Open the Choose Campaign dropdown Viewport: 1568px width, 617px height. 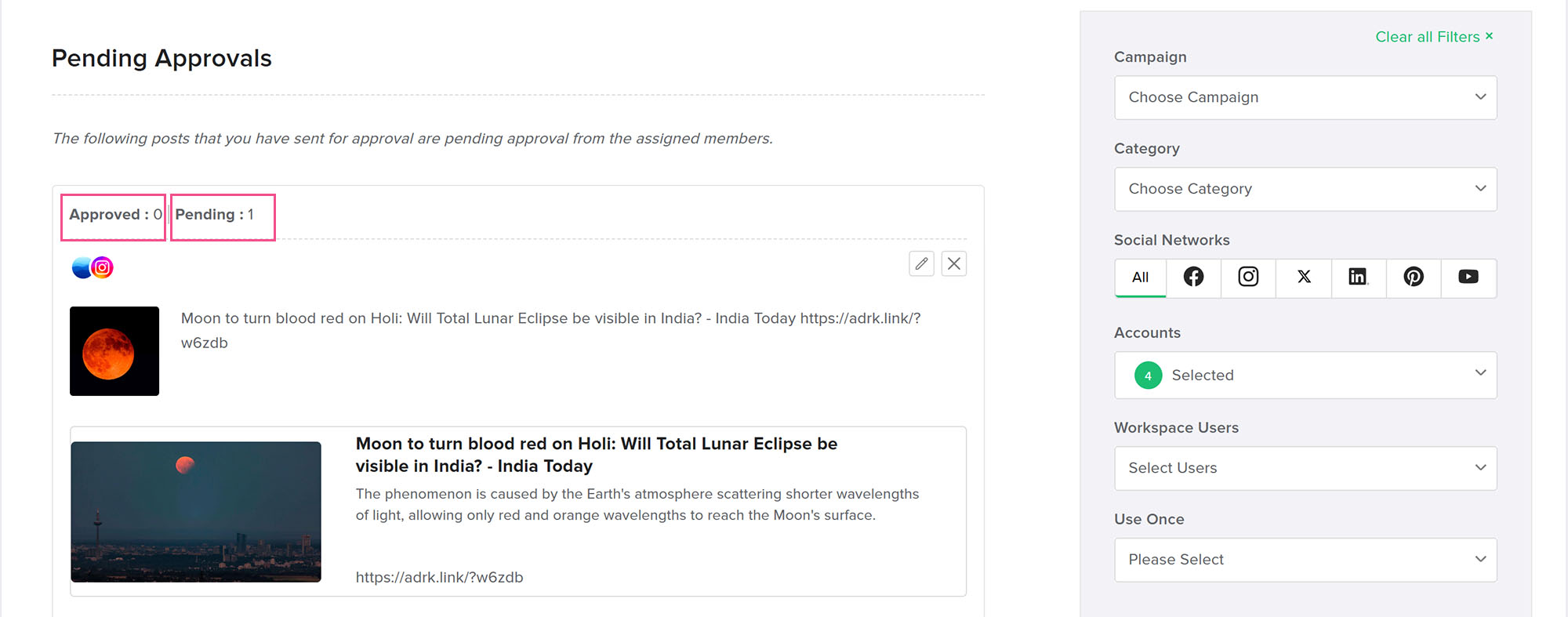[1305, 97]
